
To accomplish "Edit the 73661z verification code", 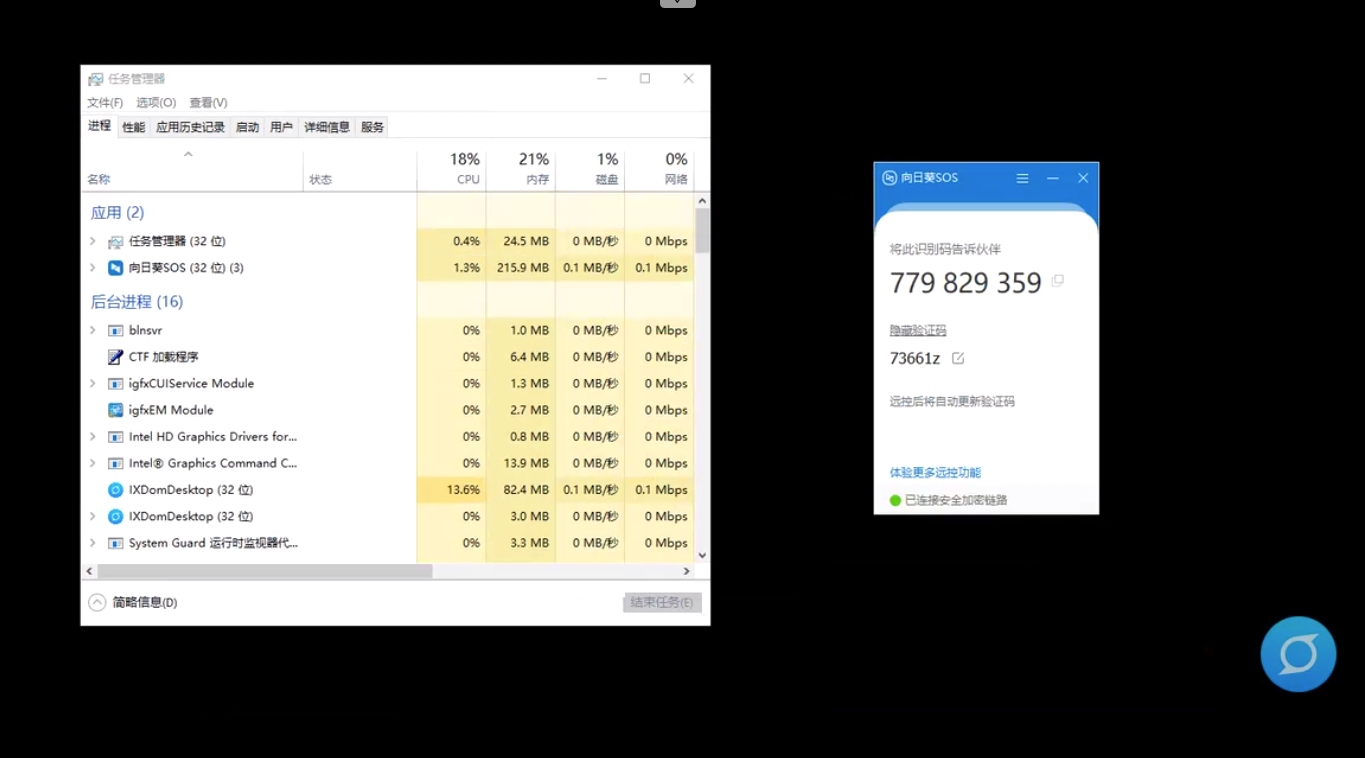I will (x=958, y=358).
